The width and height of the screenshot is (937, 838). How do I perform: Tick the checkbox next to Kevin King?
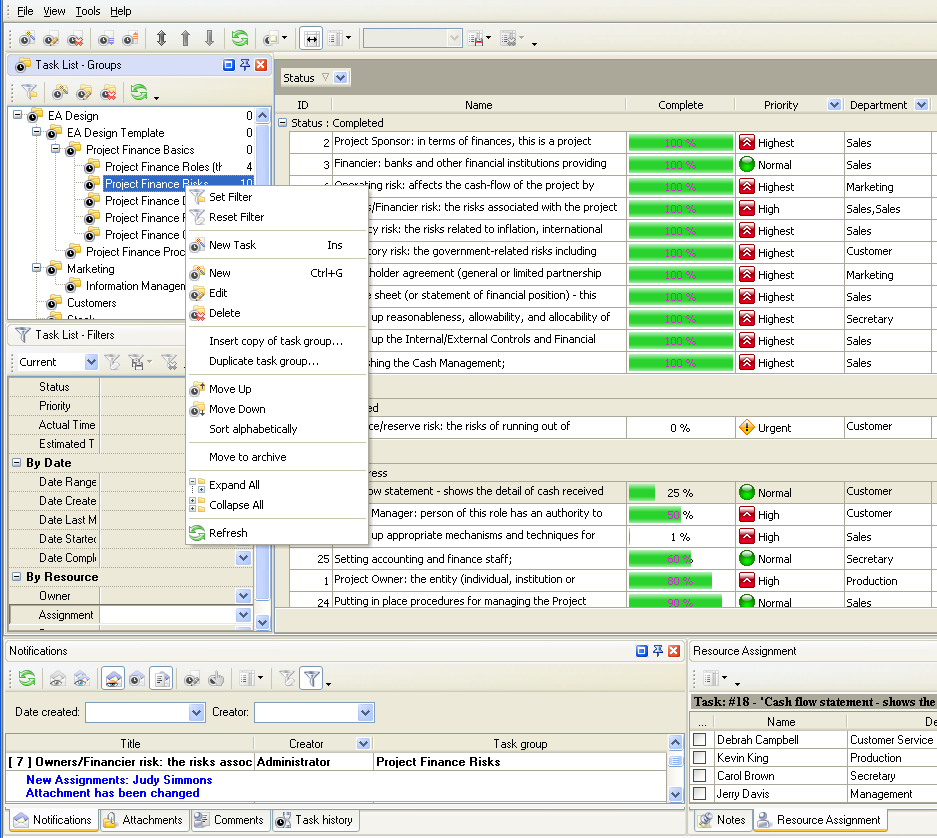tap(700, 758)
